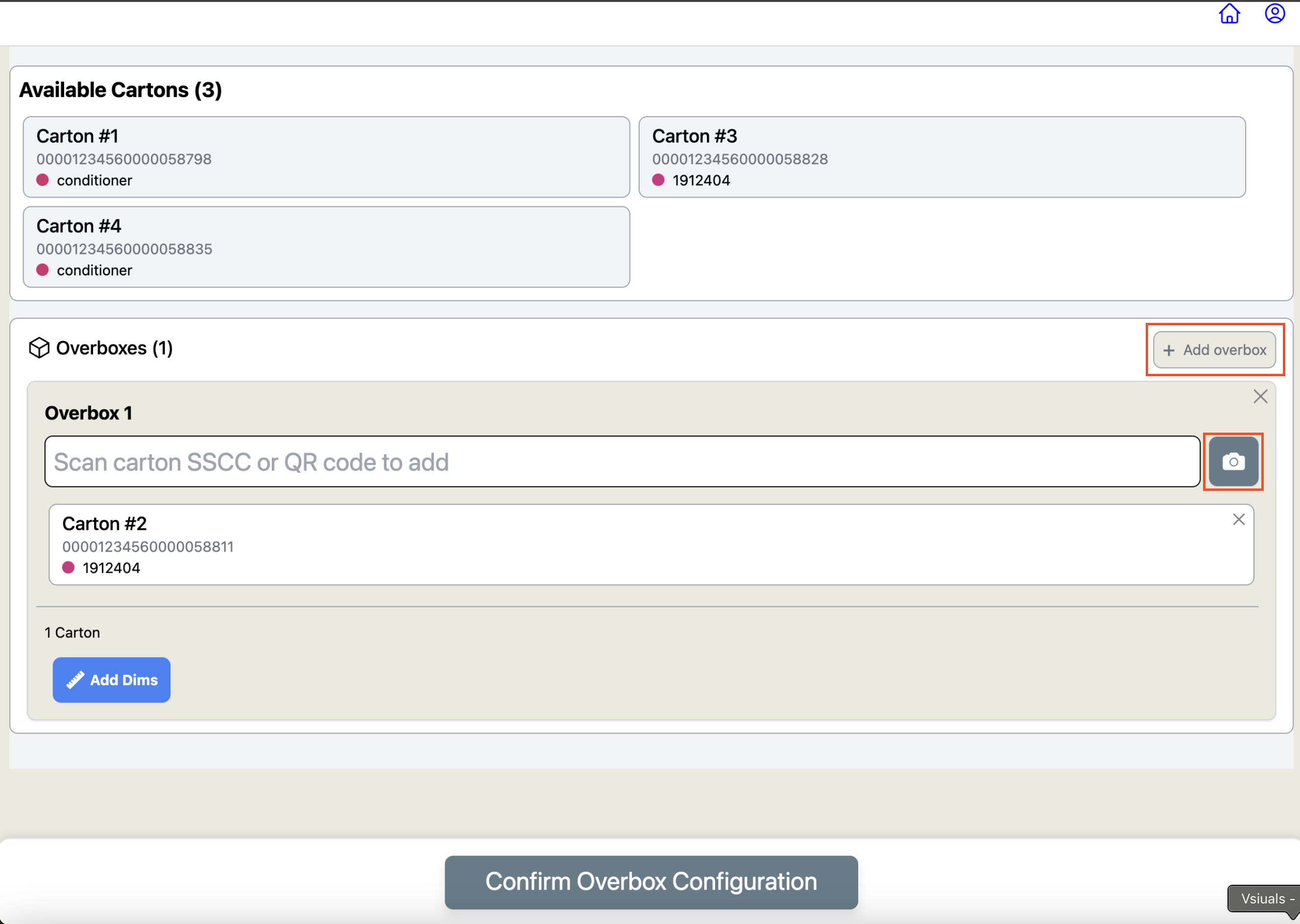
Task: Click the pink dot on Carton #1
Action: tap(43, 180)
